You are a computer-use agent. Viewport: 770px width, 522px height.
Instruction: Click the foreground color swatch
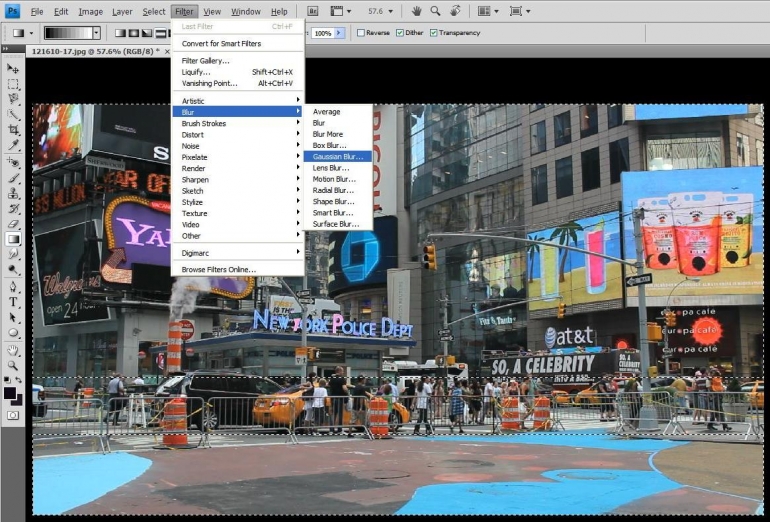(x=10, y=392)
